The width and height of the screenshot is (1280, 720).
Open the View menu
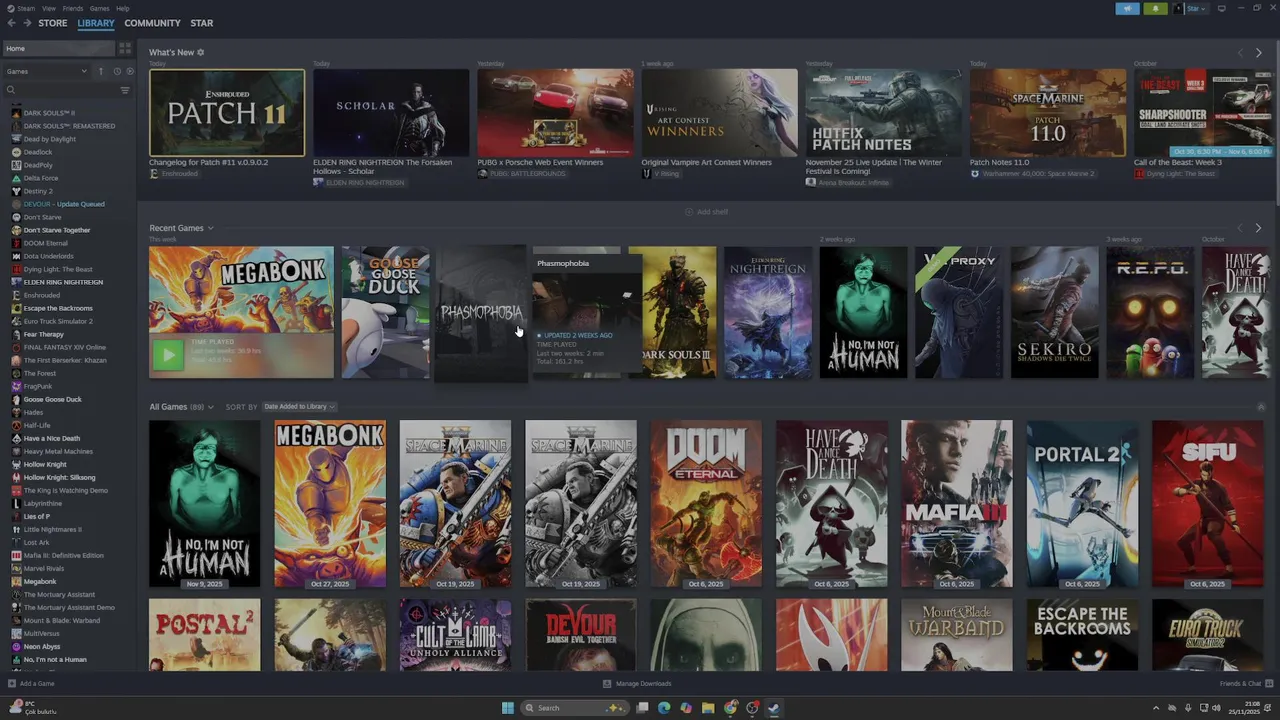coord(49,8)
